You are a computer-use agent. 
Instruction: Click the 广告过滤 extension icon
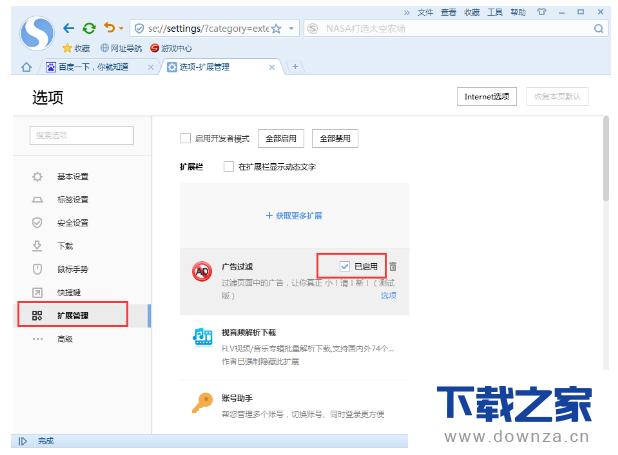(202, 272)
